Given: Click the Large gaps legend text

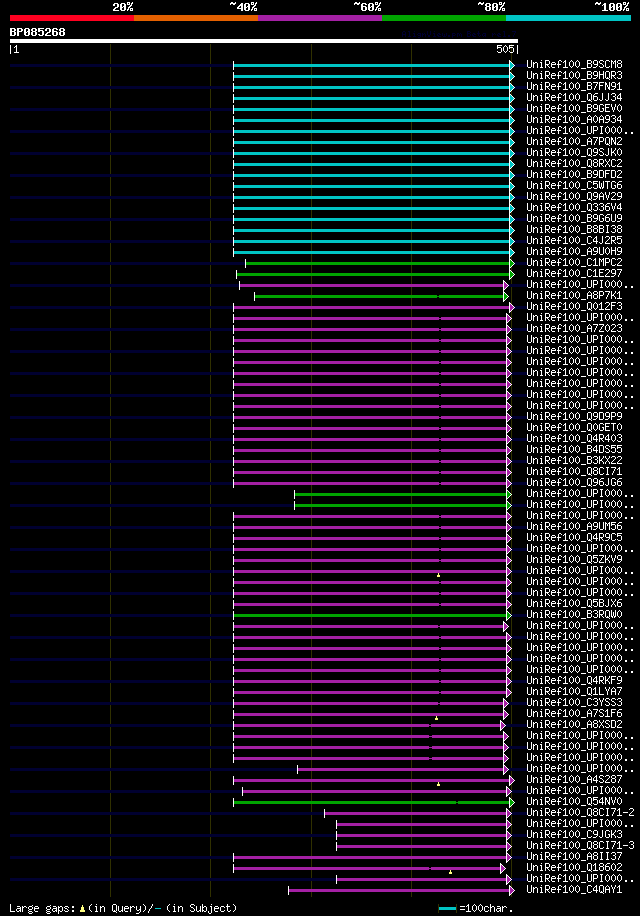Looking at the screenshot, I should coord(123,908).
